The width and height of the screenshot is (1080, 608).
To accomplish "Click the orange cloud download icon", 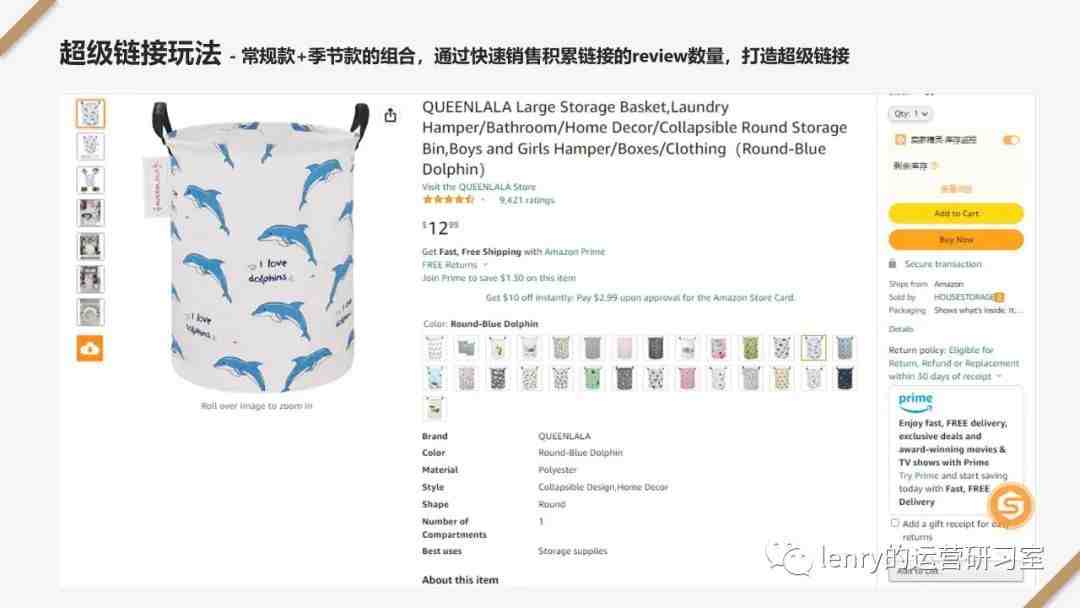I will [90, 348].
